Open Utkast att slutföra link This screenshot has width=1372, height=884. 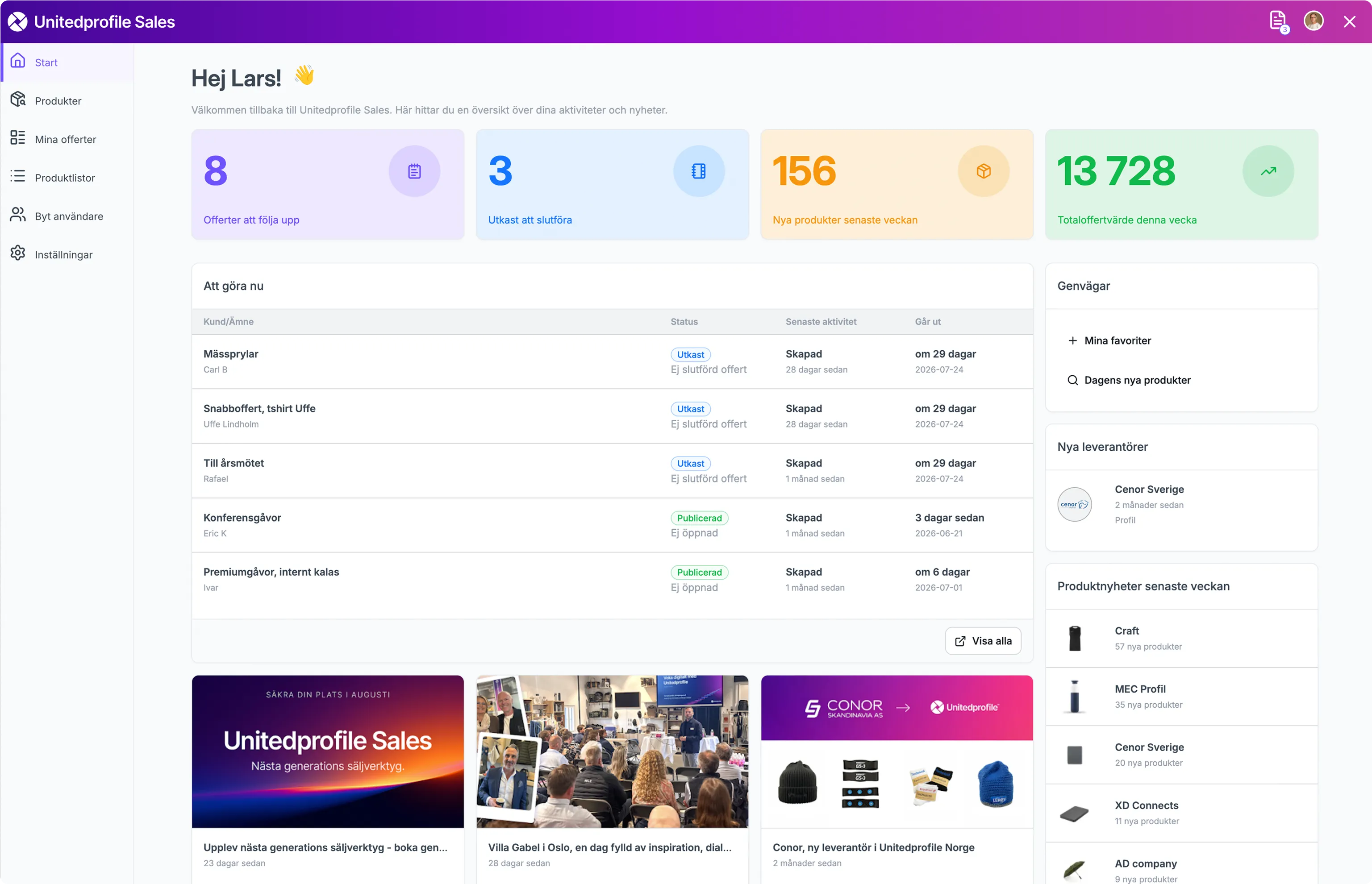530,220
